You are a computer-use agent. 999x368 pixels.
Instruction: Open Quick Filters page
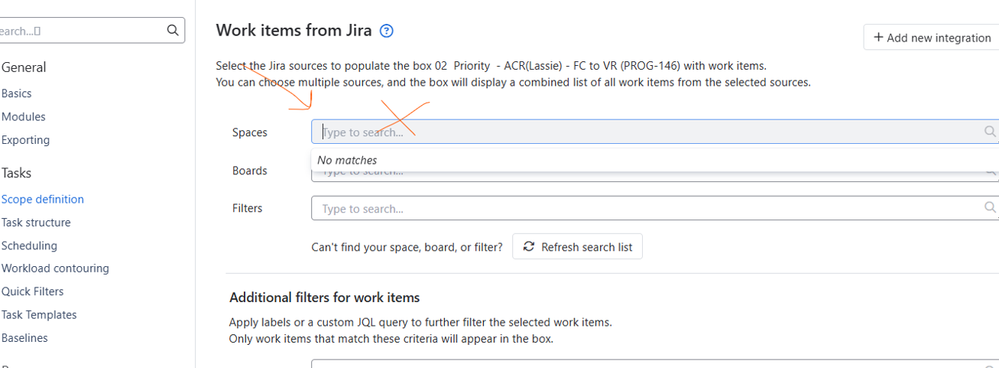point(32,292)
